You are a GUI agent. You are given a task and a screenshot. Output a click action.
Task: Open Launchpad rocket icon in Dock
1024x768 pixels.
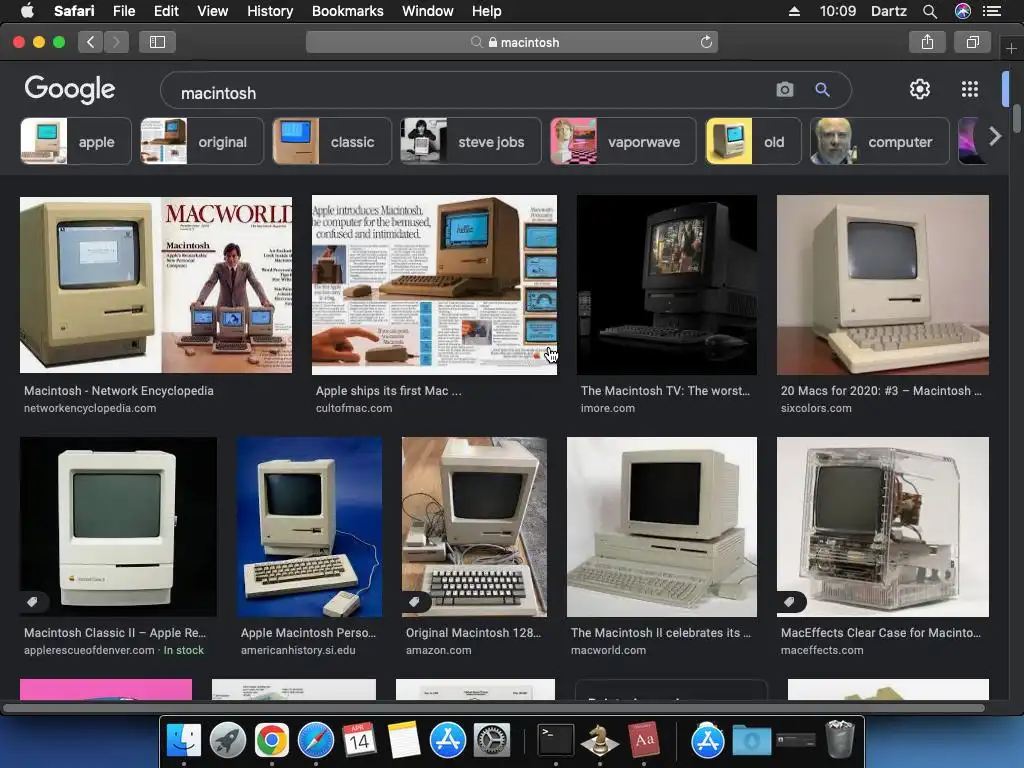pos(228,740)
